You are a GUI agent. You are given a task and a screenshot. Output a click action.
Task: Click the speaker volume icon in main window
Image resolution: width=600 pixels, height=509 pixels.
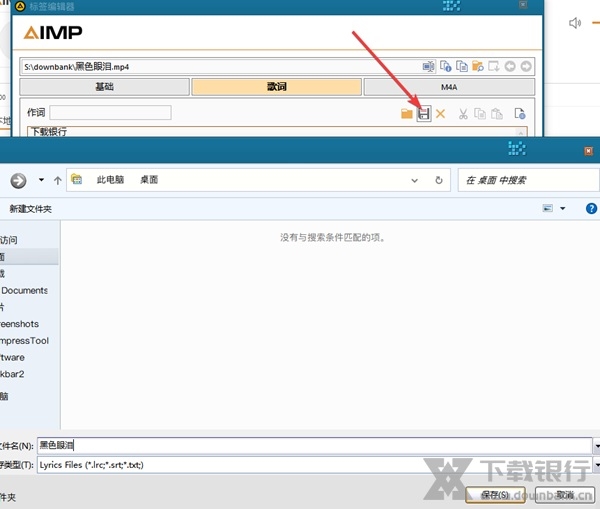click(575, 23)
